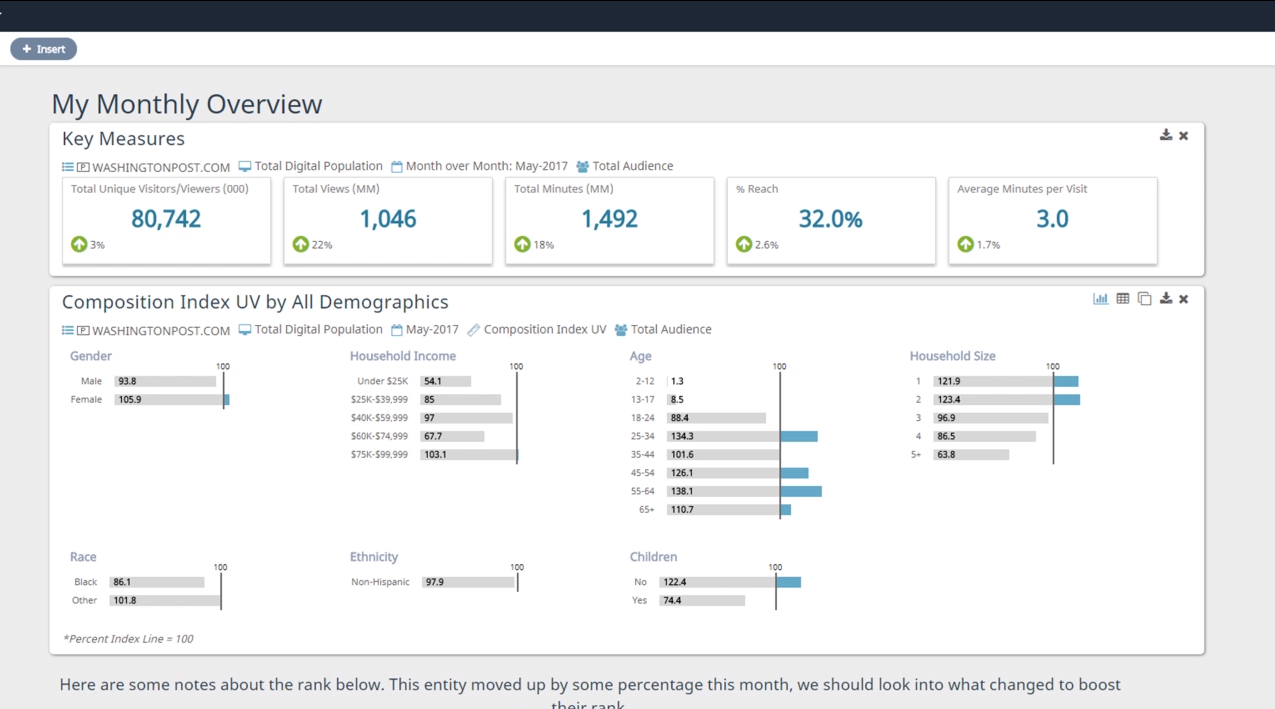Open Month over Month: May-2017 date selector

(486, 166)
